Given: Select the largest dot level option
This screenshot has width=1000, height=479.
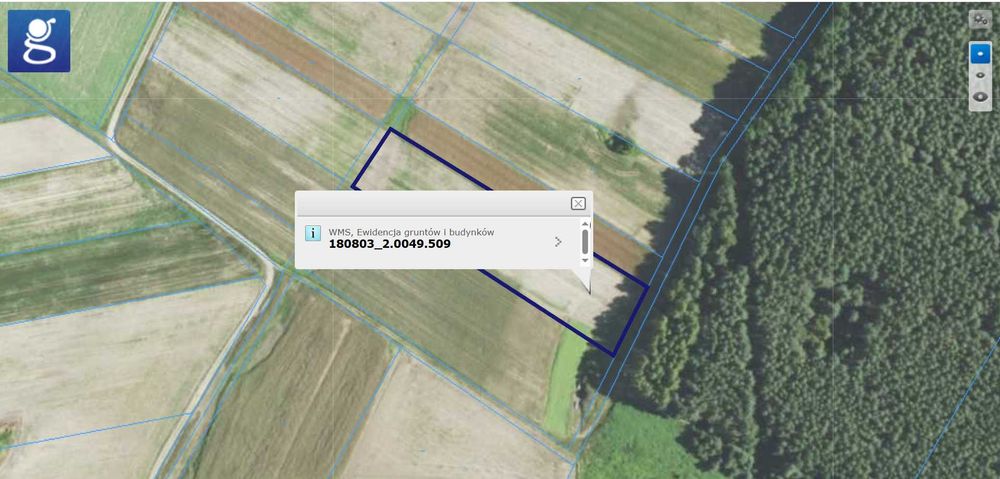Looking at the screenshot, I should tap(980, 97).
